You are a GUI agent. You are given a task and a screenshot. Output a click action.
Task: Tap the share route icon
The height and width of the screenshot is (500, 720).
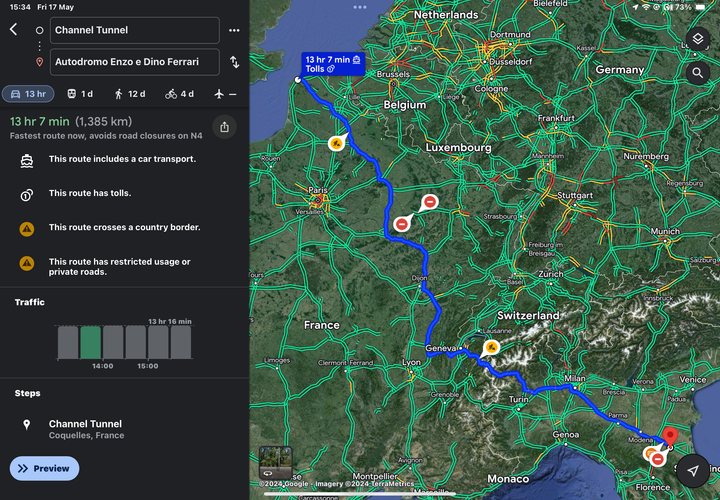pos(224,127)
